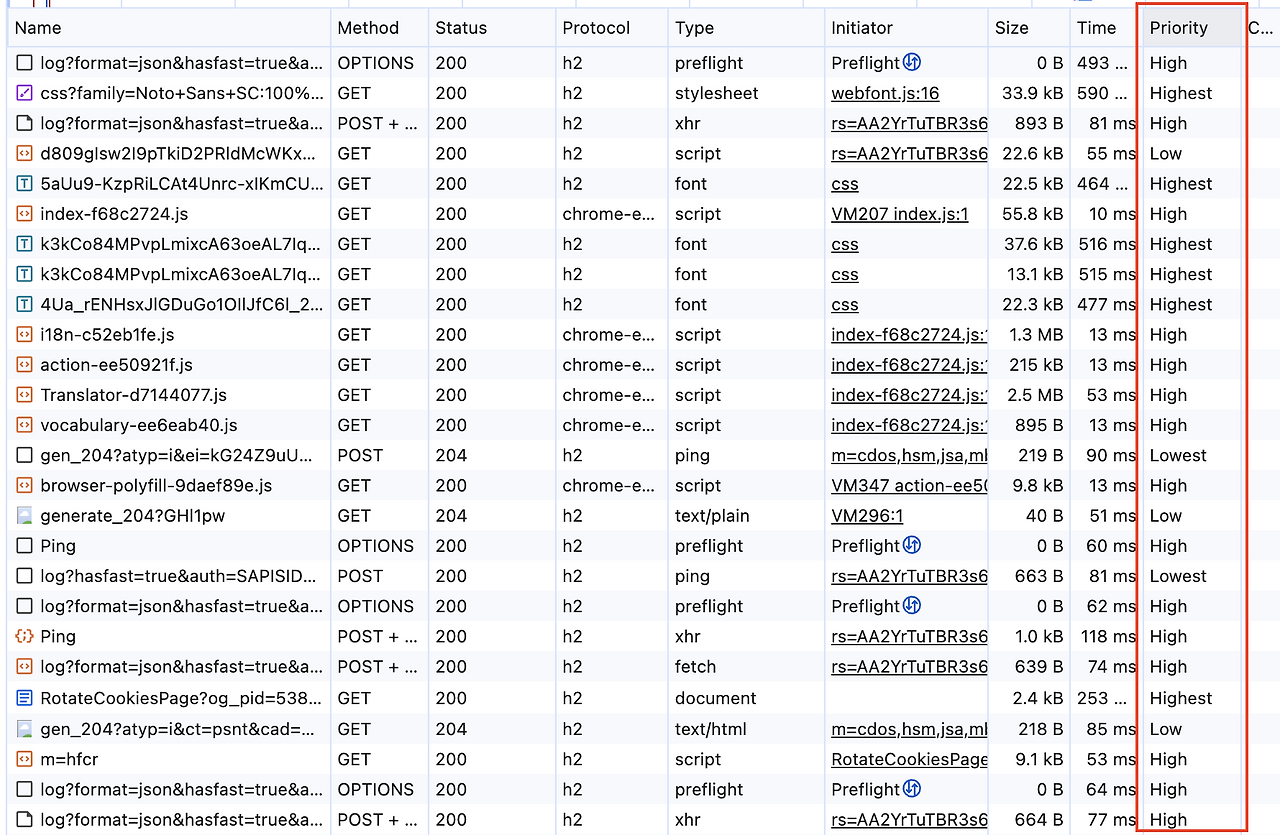Screen dimensions: 1280x835
Task: Click the script icon for index-f68c2724.js request
Action: click(x=24, y=214)
